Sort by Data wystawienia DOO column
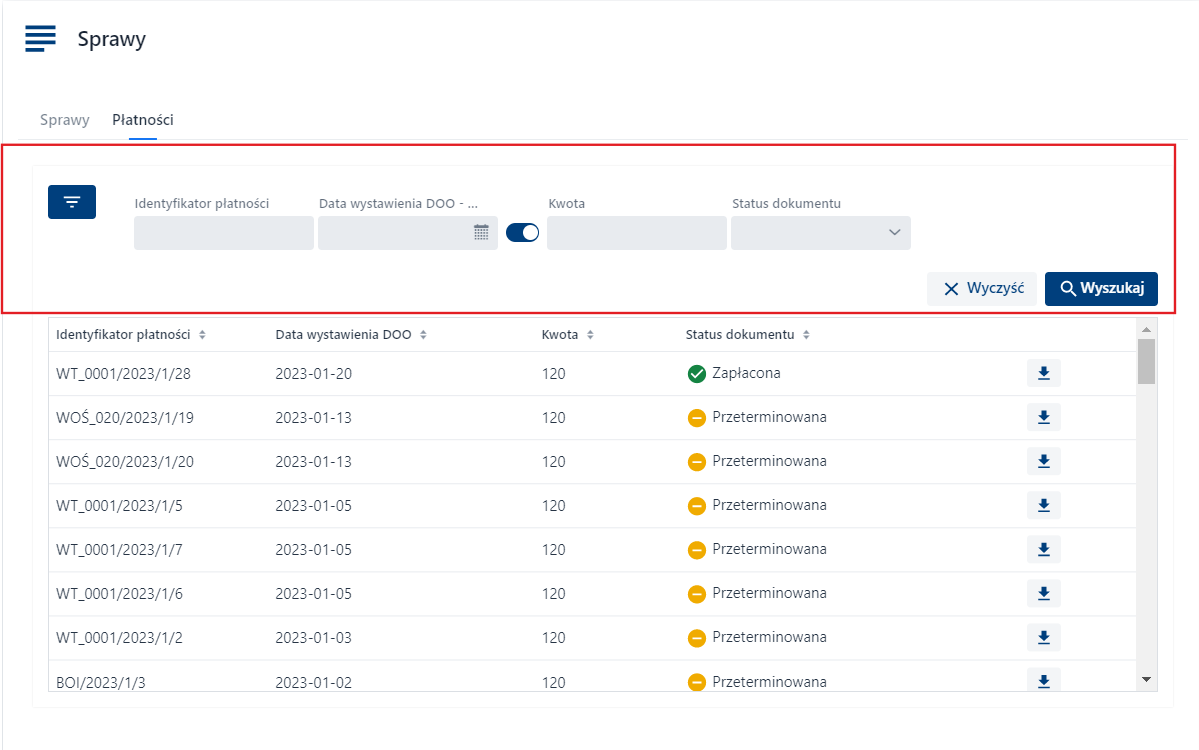1199x750 pixels. pyautogui.click(x=423, y=335)
